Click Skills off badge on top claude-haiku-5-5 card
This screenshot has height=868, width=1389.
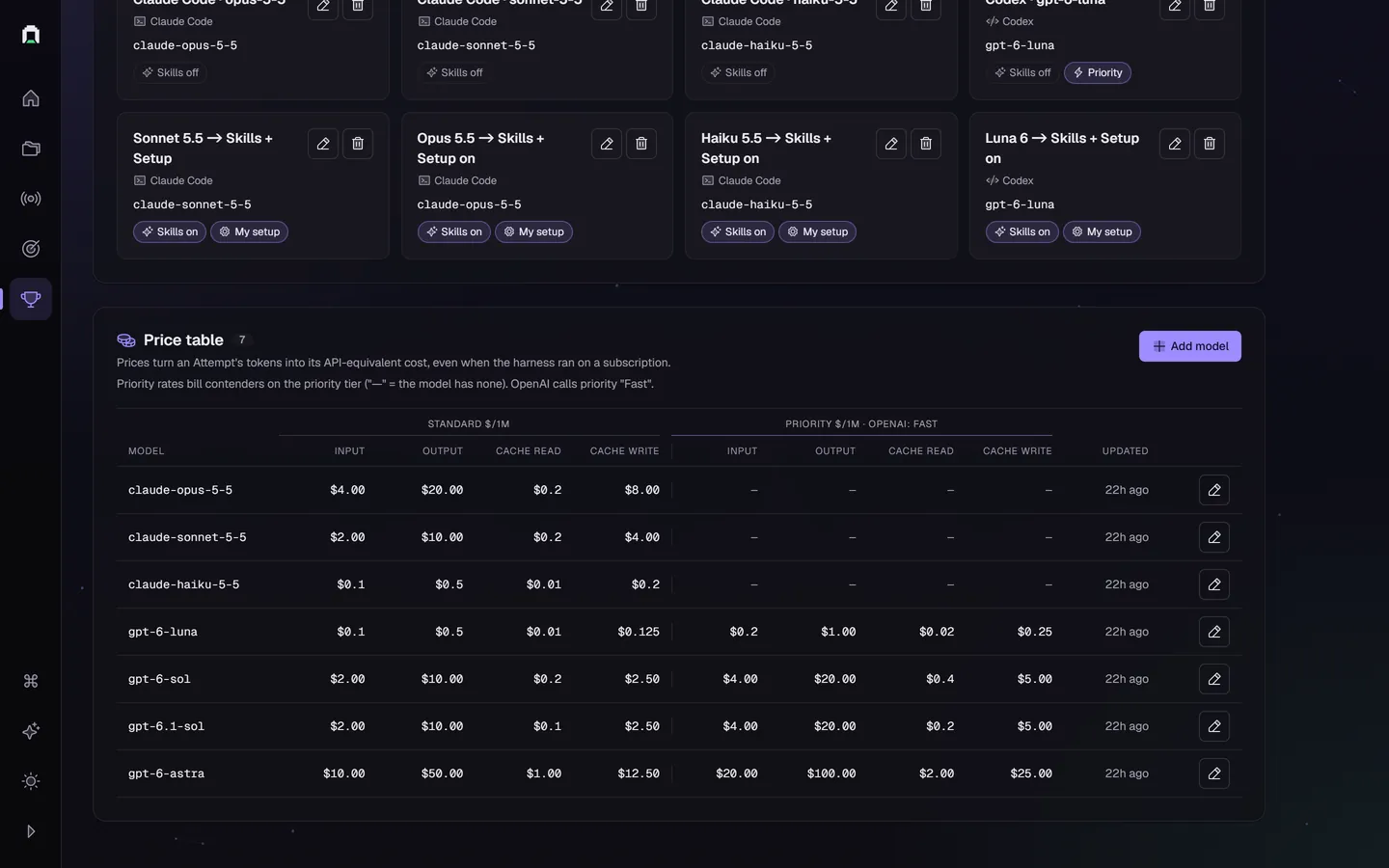738,72
